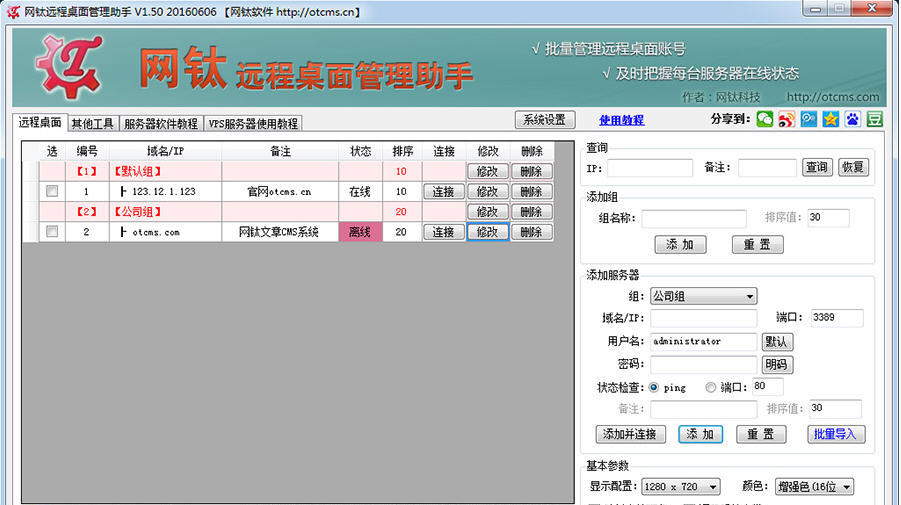This screenshot has height=505, width=901.
Task: Click the 组名称 group name field
Action: 694,218
